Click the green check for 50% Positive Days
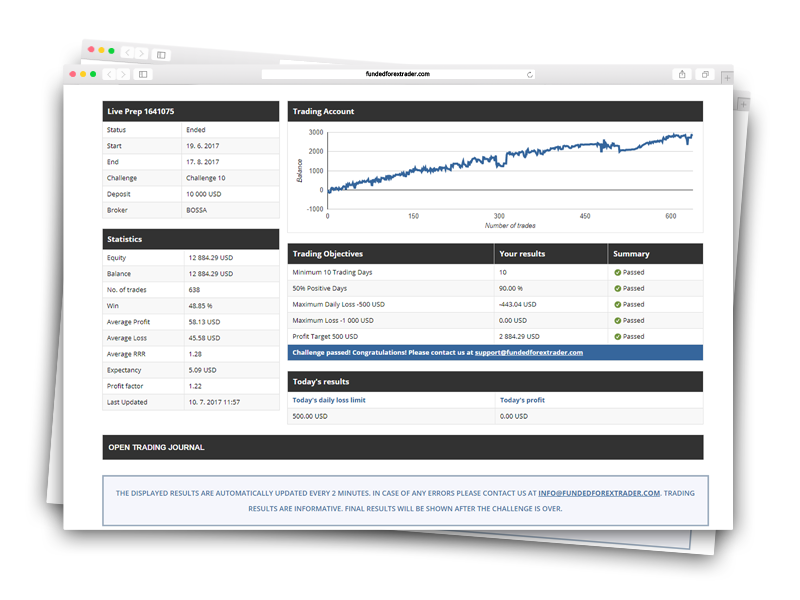Viewport: 800px width, 600px height. [617, 289]
